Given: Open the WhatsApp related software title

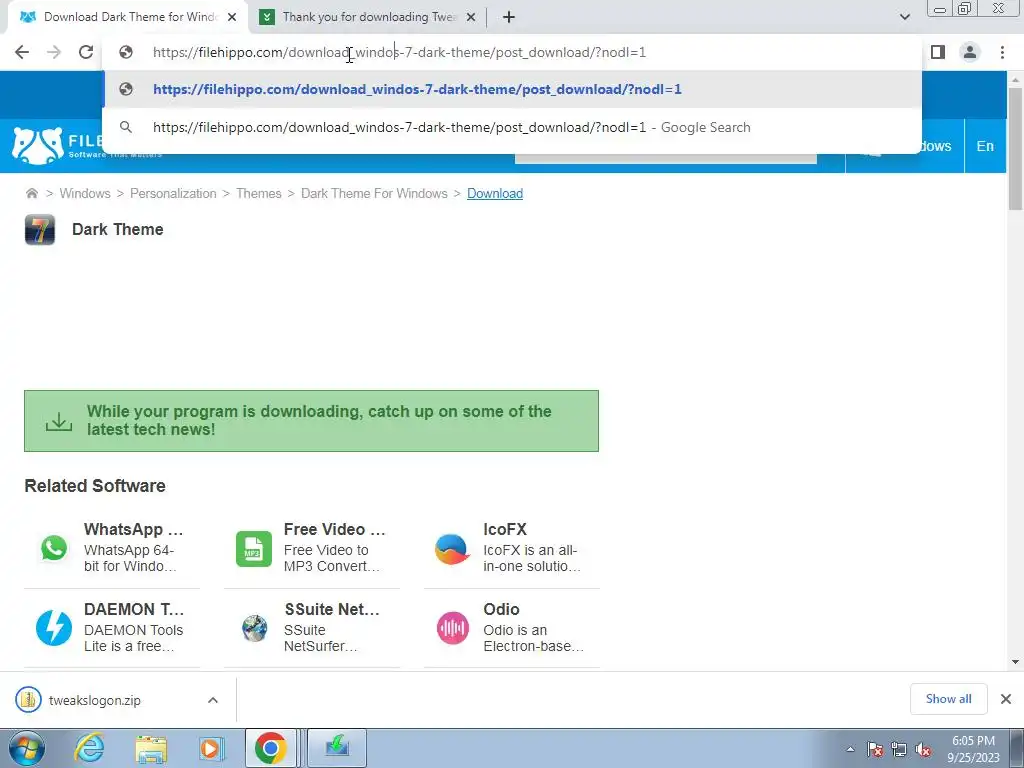Looking at the screenshot, I should (x=133, y=529).
